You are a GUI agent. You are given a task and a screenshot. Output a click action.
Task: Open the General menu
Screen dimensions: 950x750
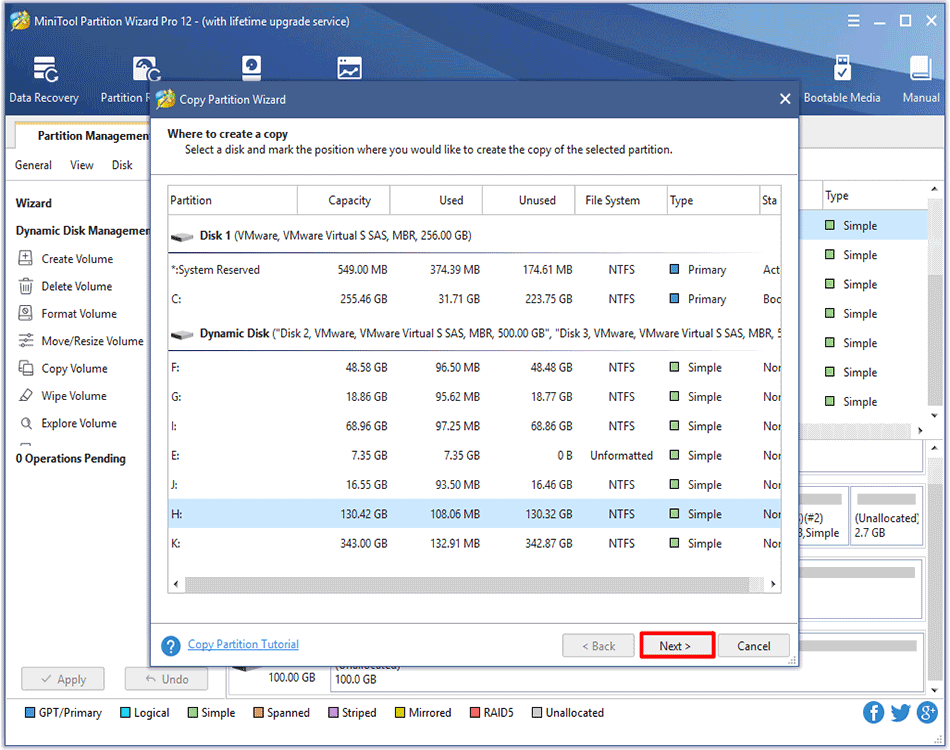click(34, 165)
